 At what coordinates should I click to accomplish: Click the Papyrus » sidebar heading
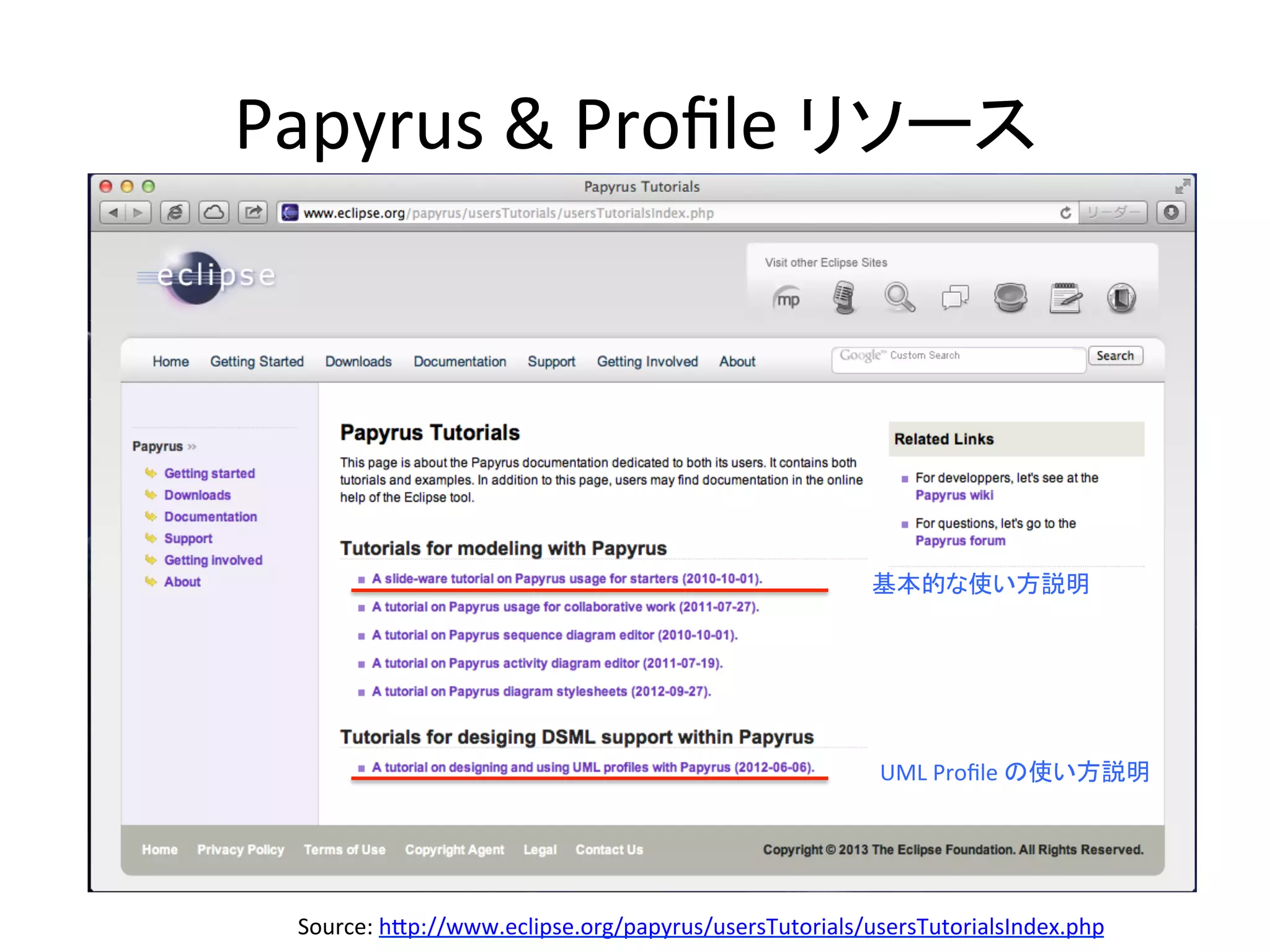coord(164,446)
